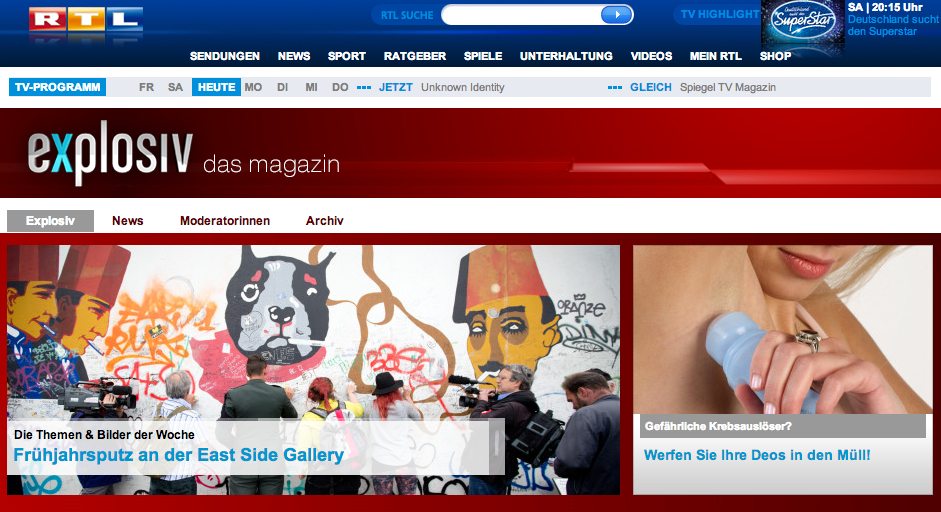Go to Videos in the main navigation
Image resolution: width=941 pixels, height=512 pixels.
coord(651,56)
